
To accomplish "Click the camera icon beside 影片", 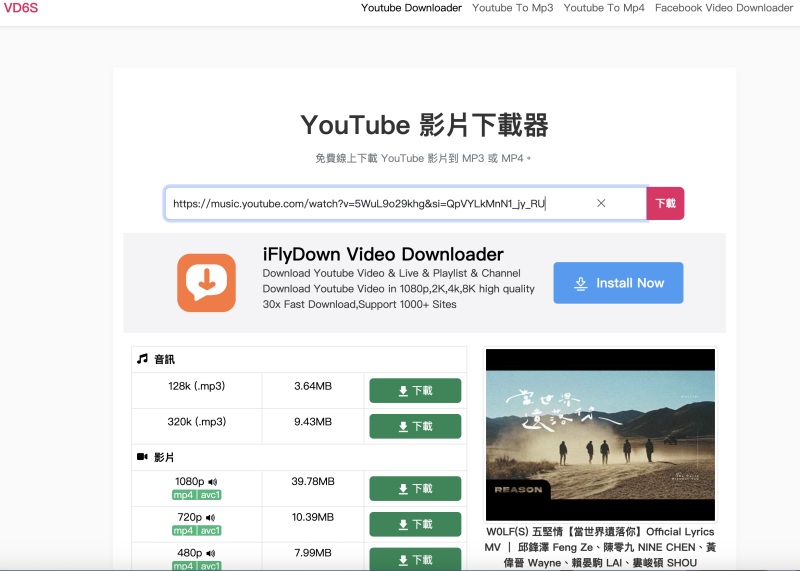I will click(x=142, y=457).
